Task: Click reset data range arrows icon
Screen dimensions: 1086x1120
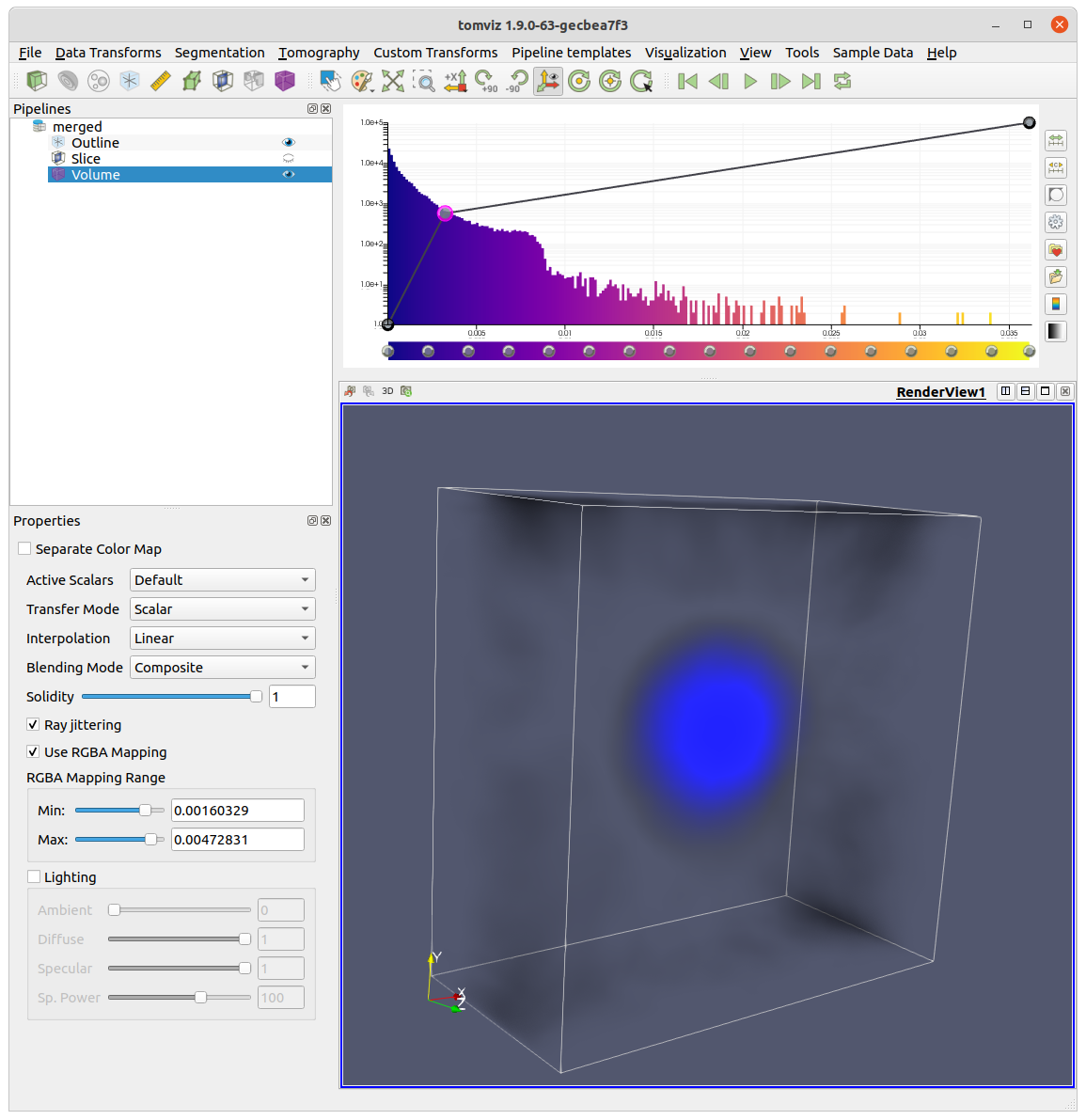Action: click(1056, 141)
